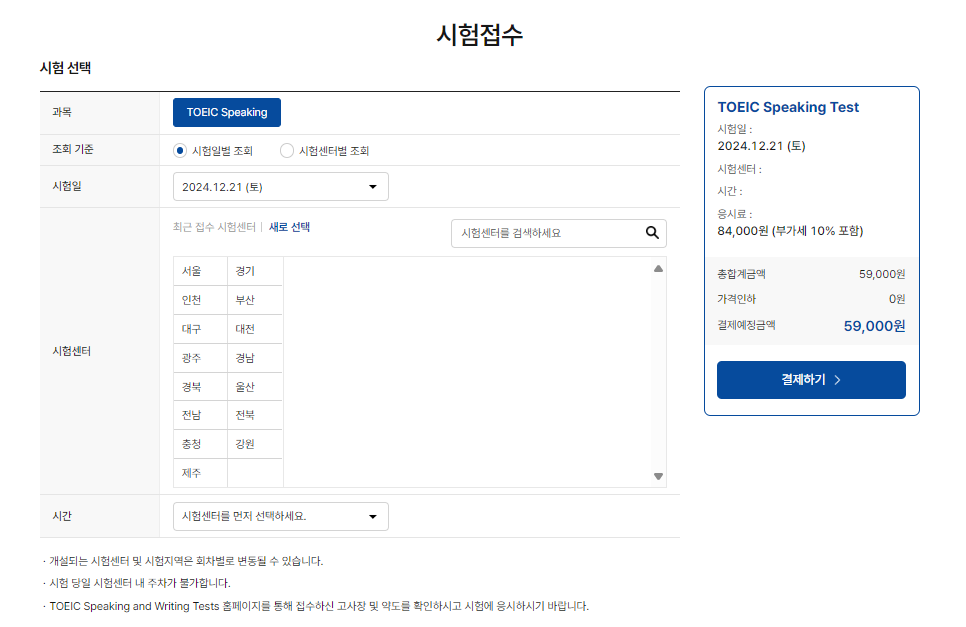Screen dimensions: 966x627
Task: Click the 결제하기 payment button
Action: [811, 380]
